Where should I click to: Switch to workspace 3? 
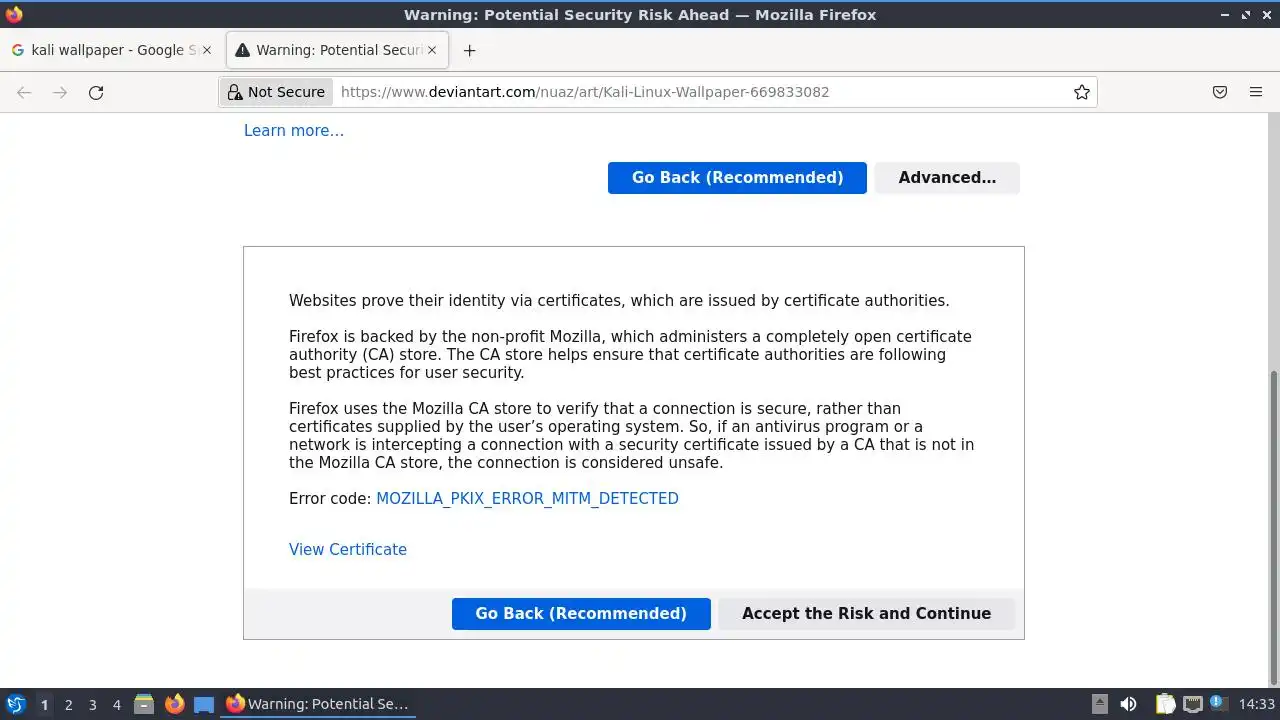[x=92, y=704]
